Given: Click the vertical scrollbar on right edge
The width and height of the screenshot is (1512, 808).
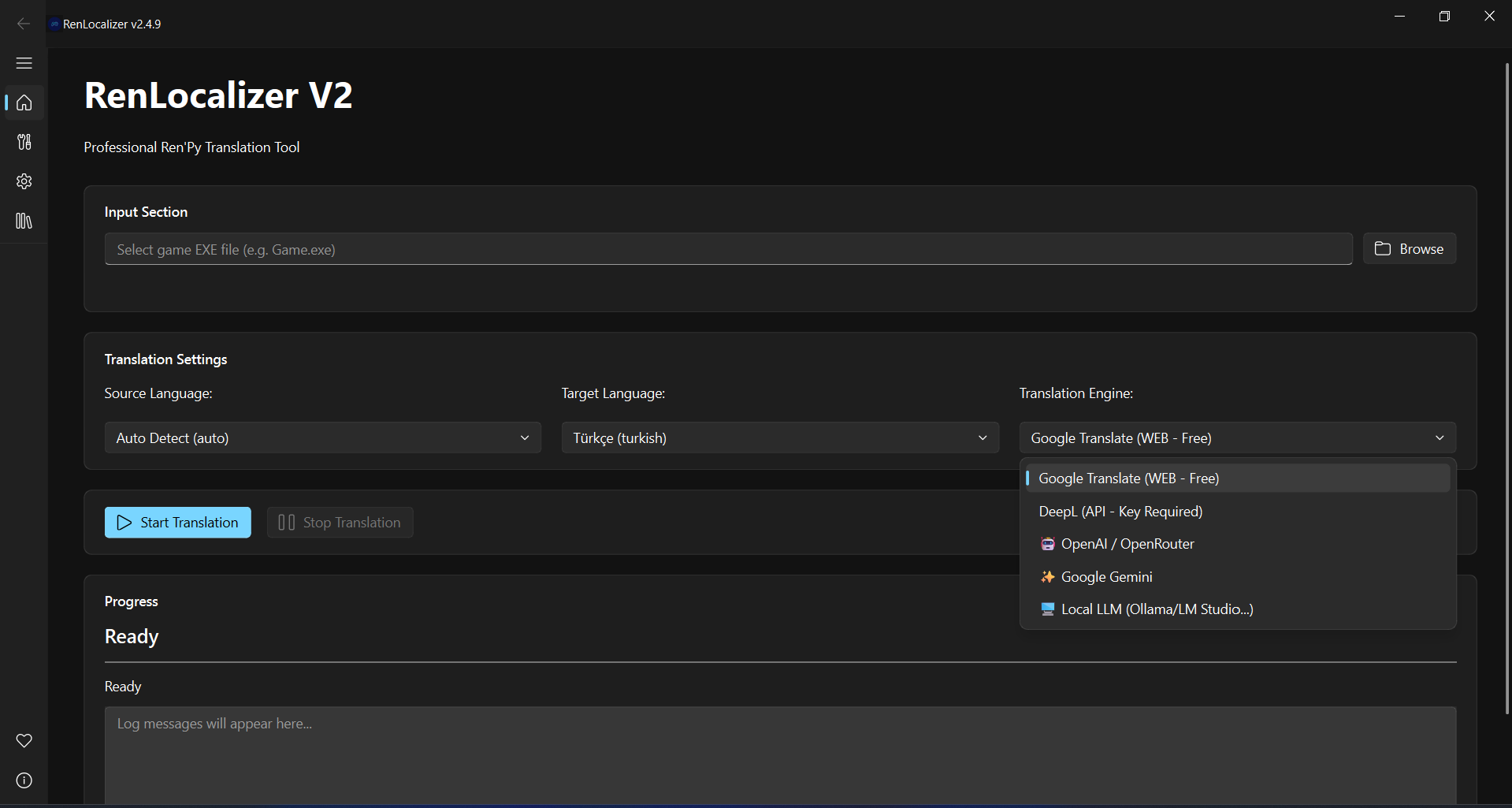Looking at the screenshot, I should (1506, 386).
